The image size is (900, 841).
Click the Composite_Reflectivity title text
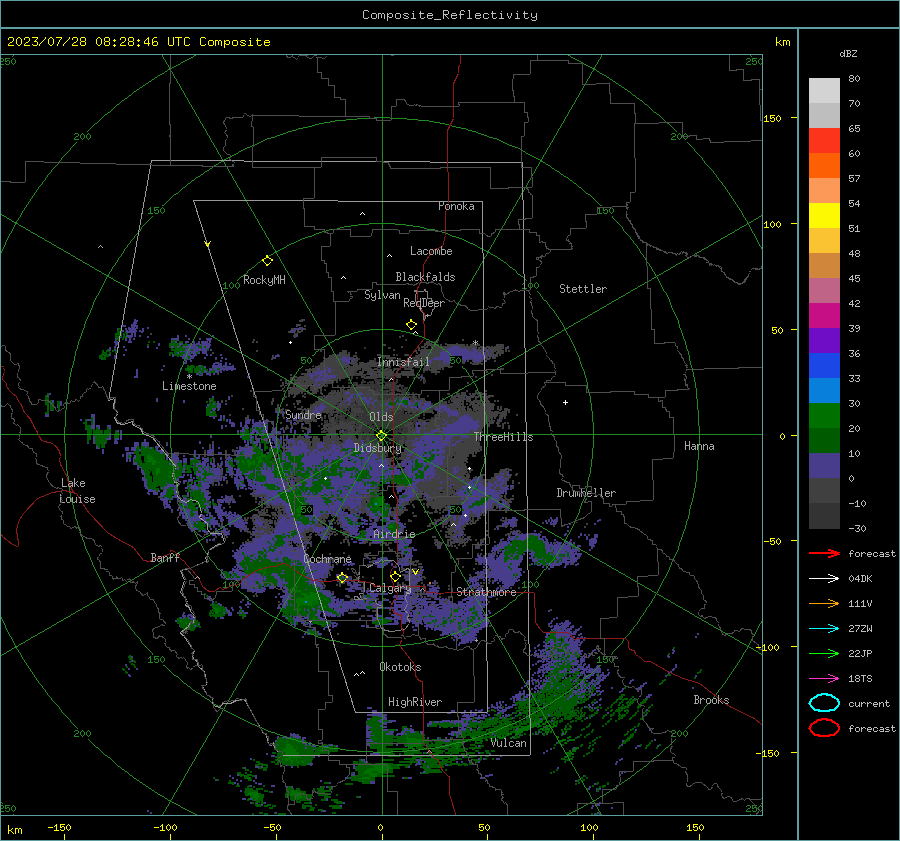point(449,15)
